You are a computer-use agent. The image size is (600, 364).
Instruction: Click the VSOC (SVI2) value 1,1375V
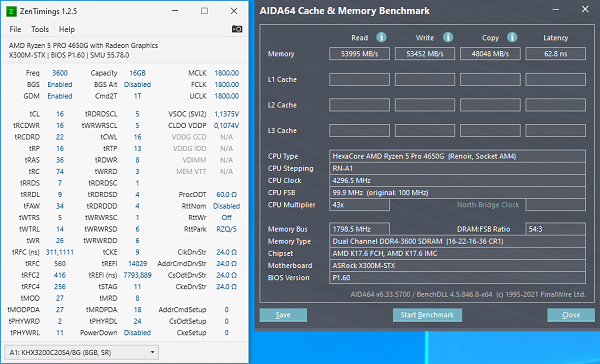tap(227, 114)
